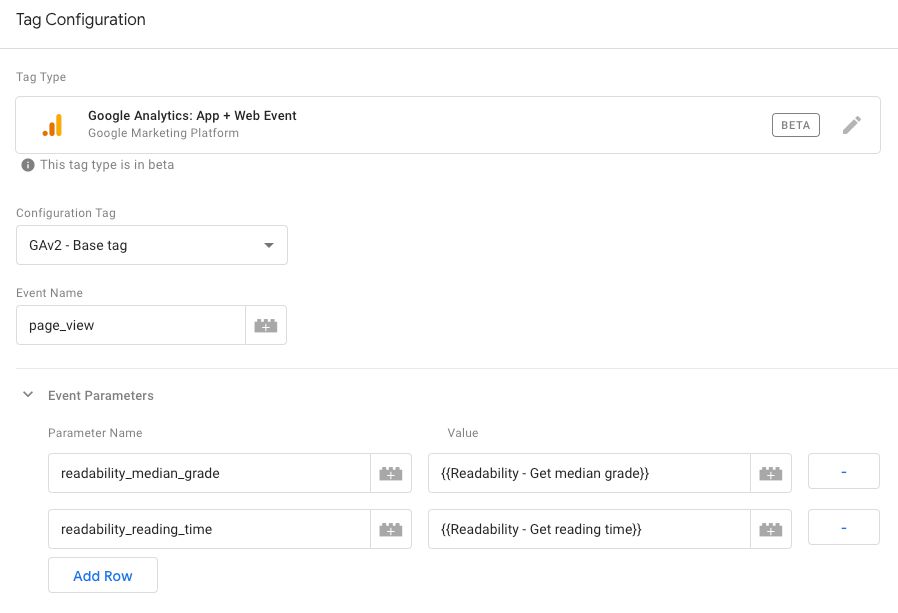Edit the Get reading time value field
Image resolution: width=898 pixels, height=613 pixels.
589,529
